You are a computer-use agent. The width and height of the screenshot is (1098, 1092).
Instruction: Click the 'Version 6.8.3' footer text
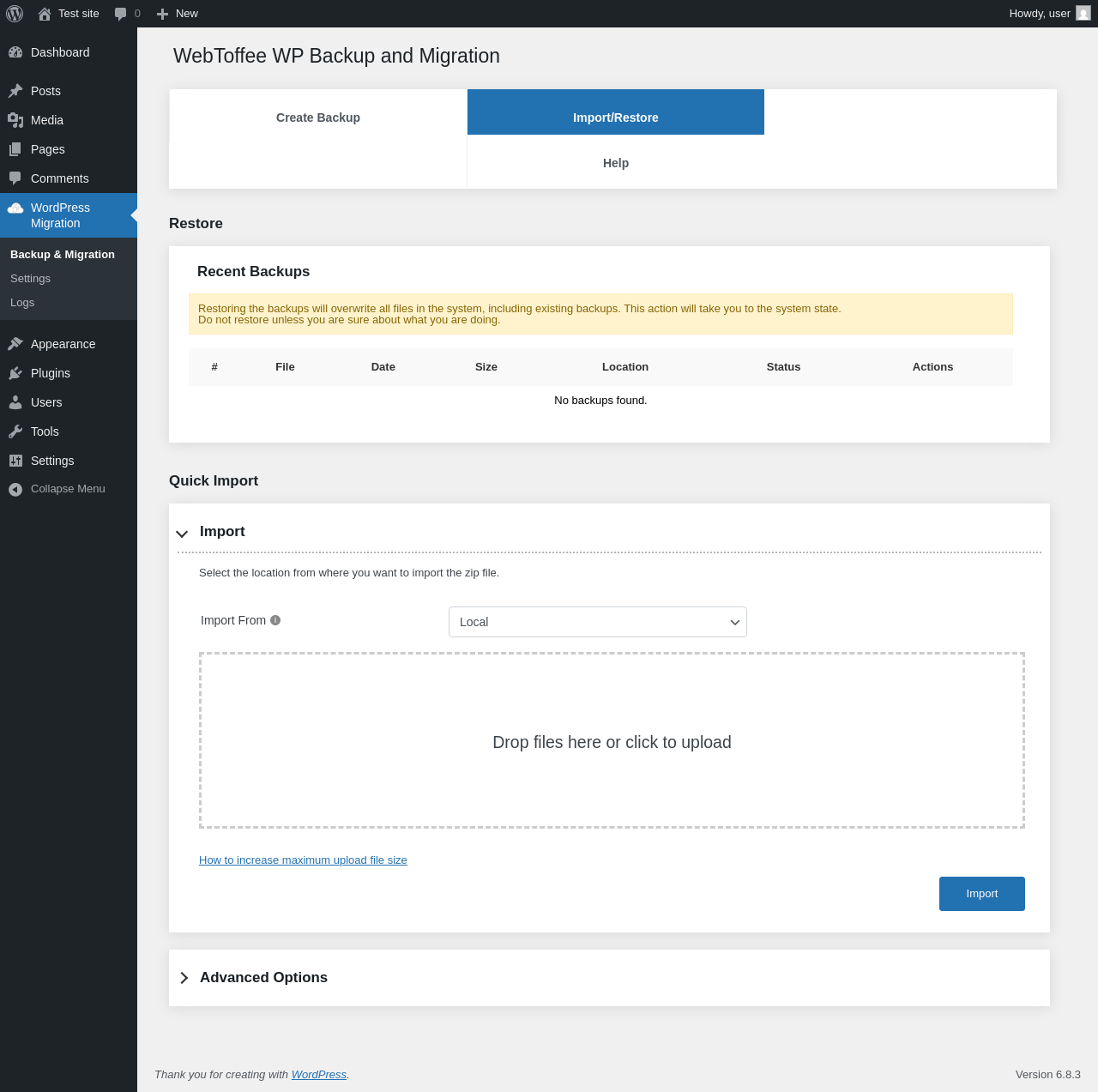coord(1048,1075)
